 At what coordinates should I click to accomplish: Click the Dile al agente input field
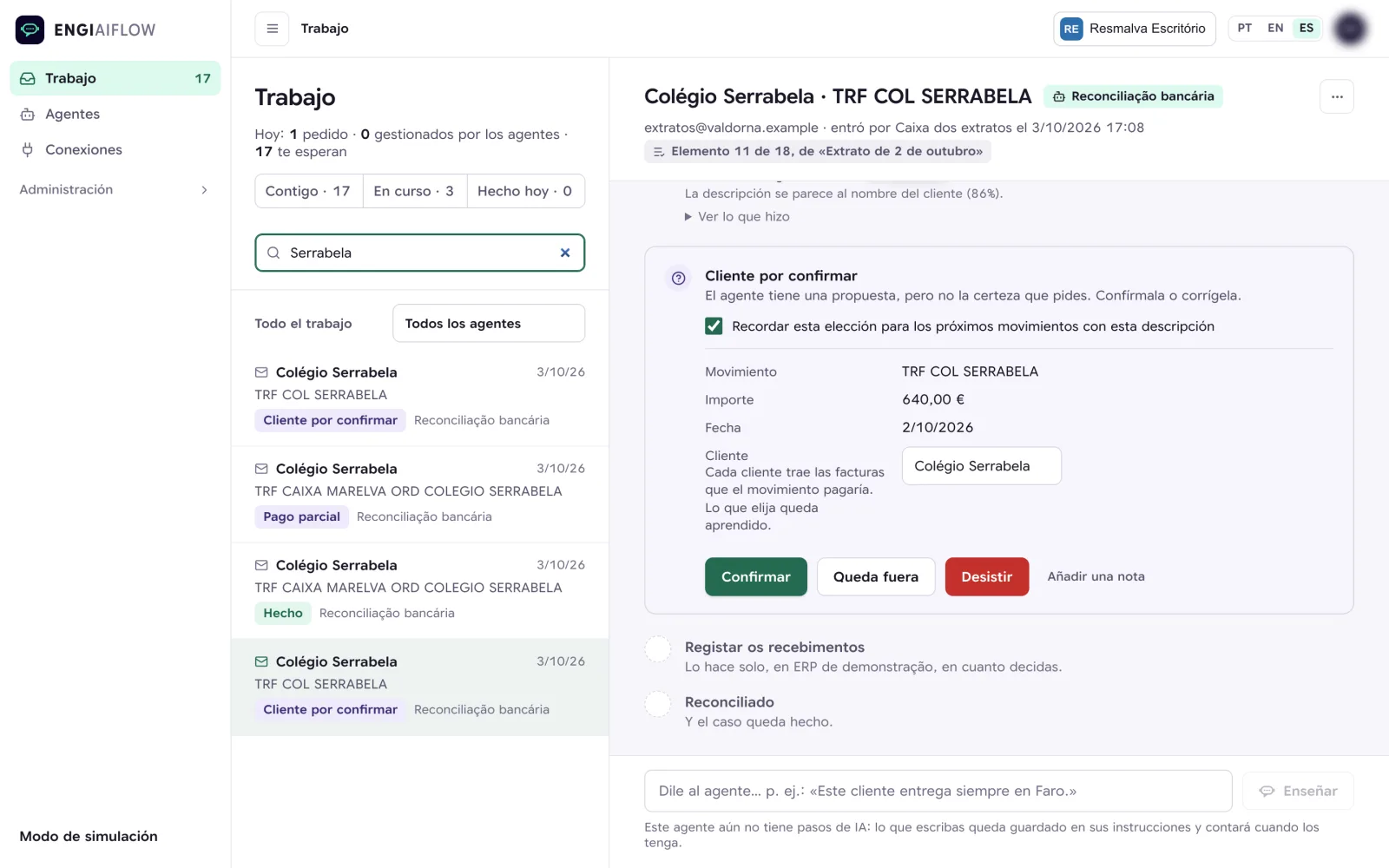coord(938,791)
